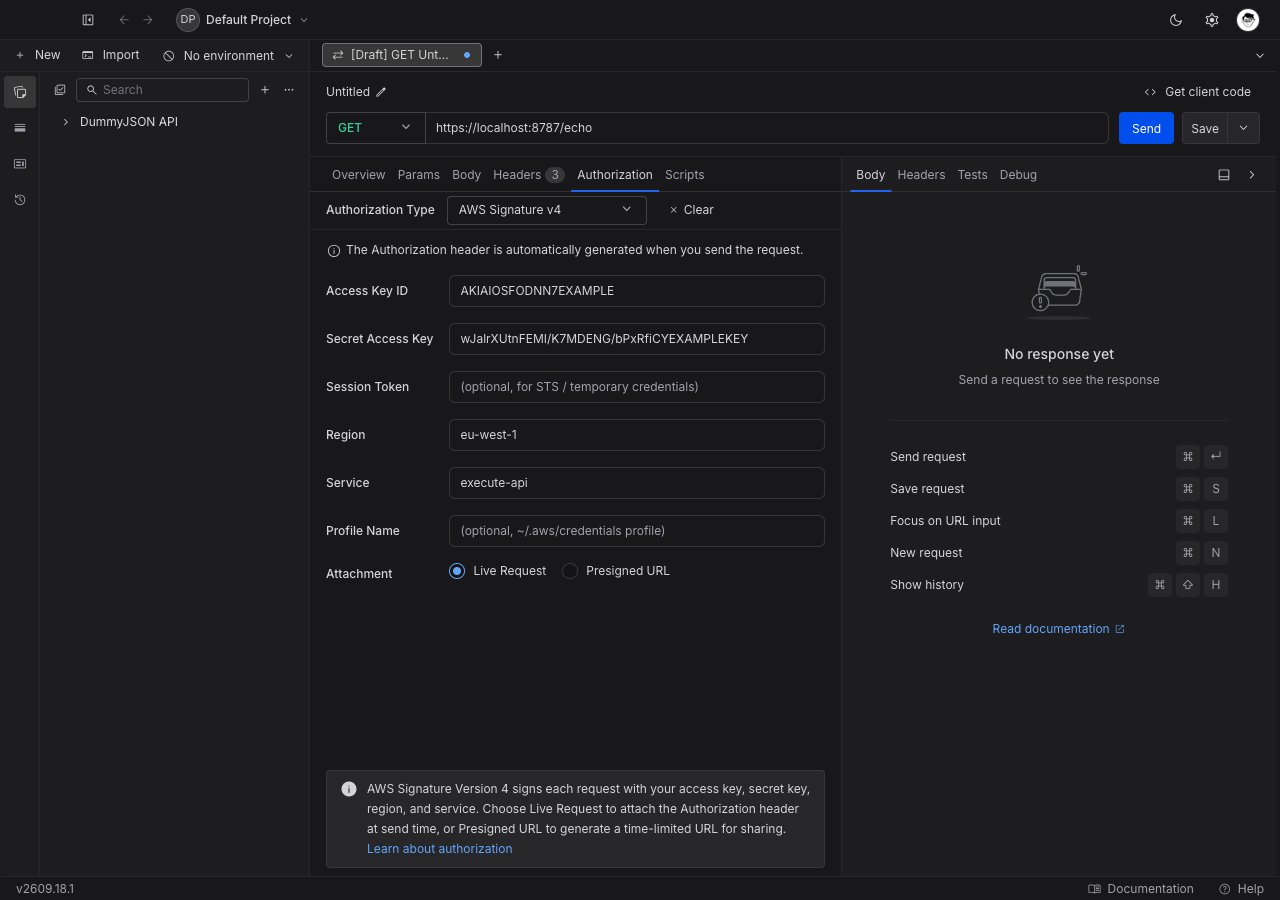Screen dimensions: 1280x900
Task: Click the Session Token field
Action: 637,387
